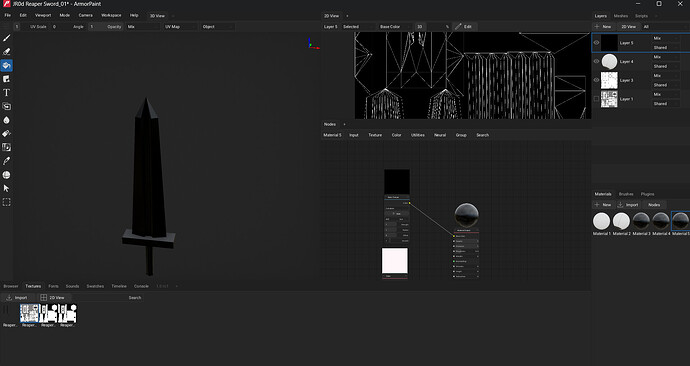Select the Clone tool icon
Viewport: 690px width, 366px height.
(x=6, y=106)
